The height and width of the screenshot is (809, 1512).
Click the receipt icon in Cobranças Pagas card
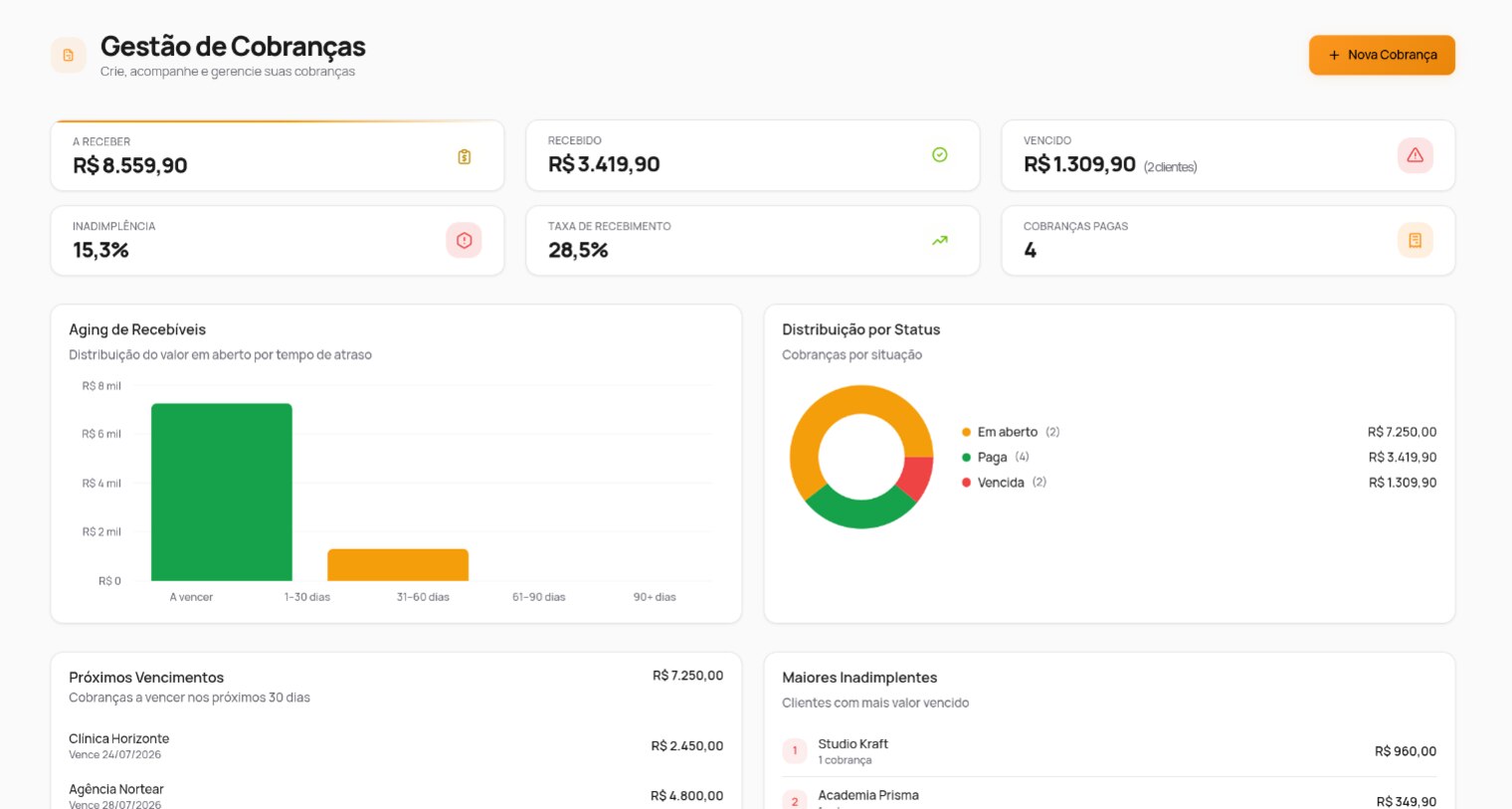click(1416, 240)
